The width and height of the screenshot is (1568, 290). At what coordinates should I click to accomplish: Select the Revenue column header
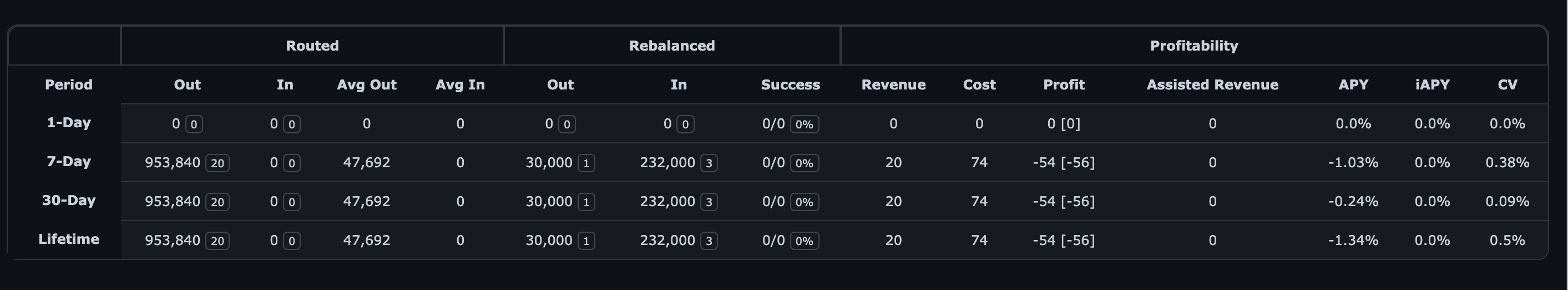coord(893,84)
